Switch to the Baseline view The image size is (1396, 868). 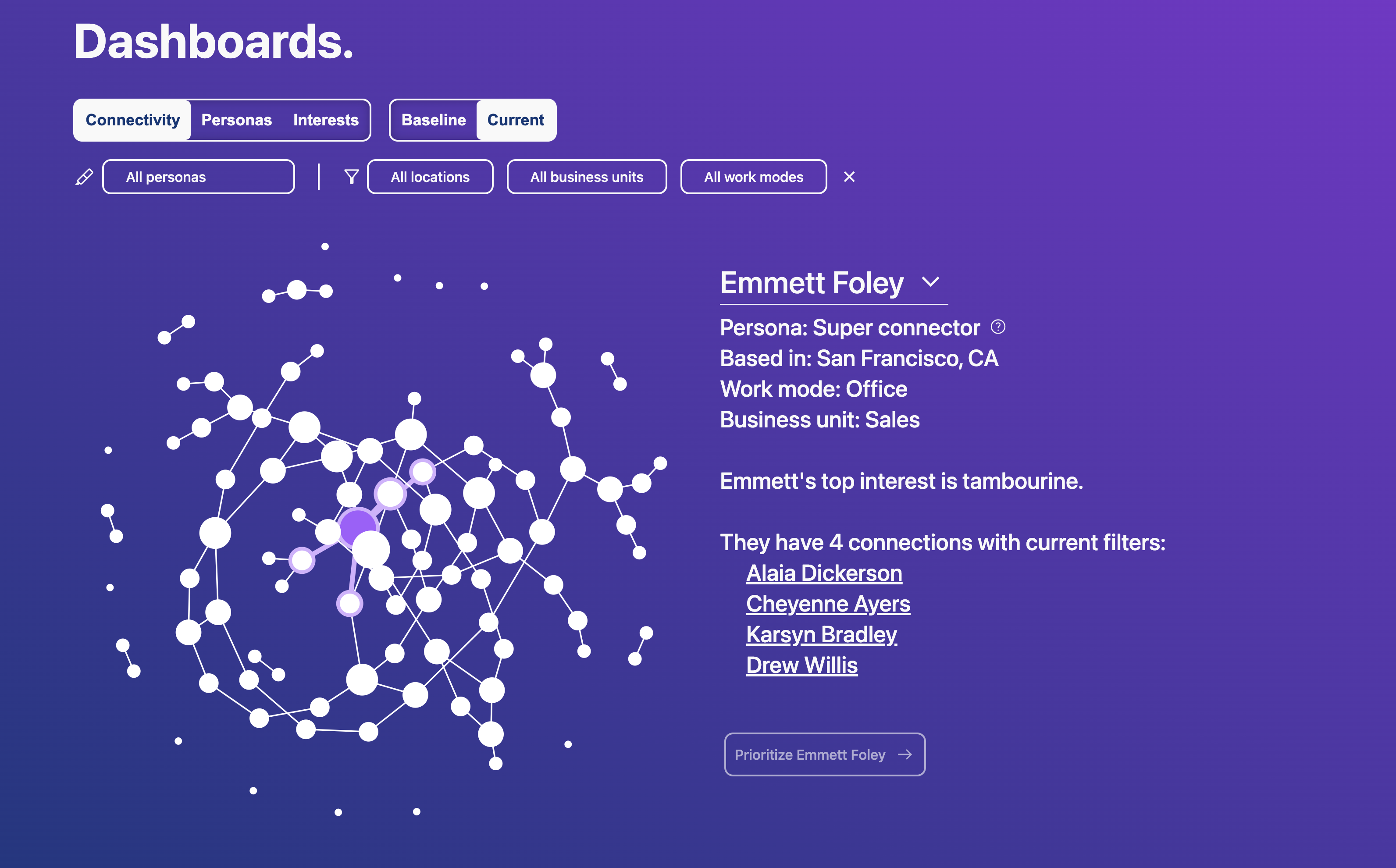click(433, 119)
